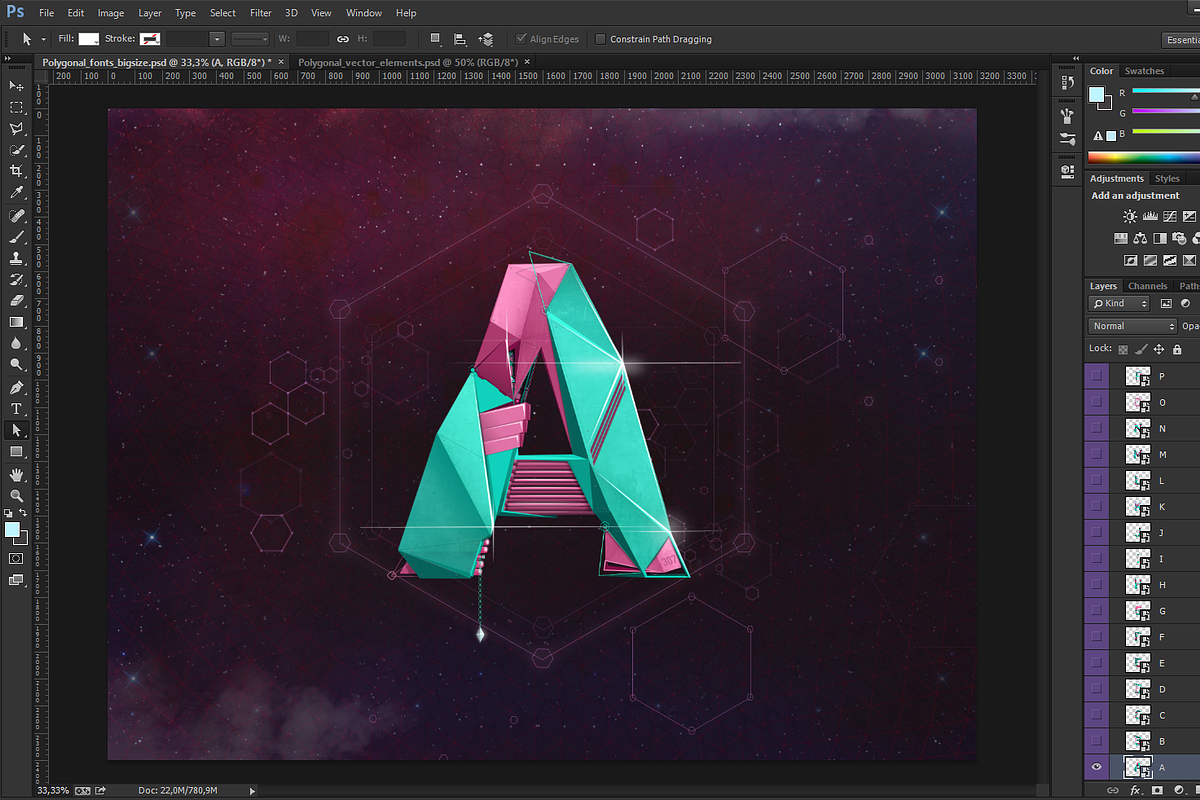
Task: Open the Filter menu
Action: (261, 13)
